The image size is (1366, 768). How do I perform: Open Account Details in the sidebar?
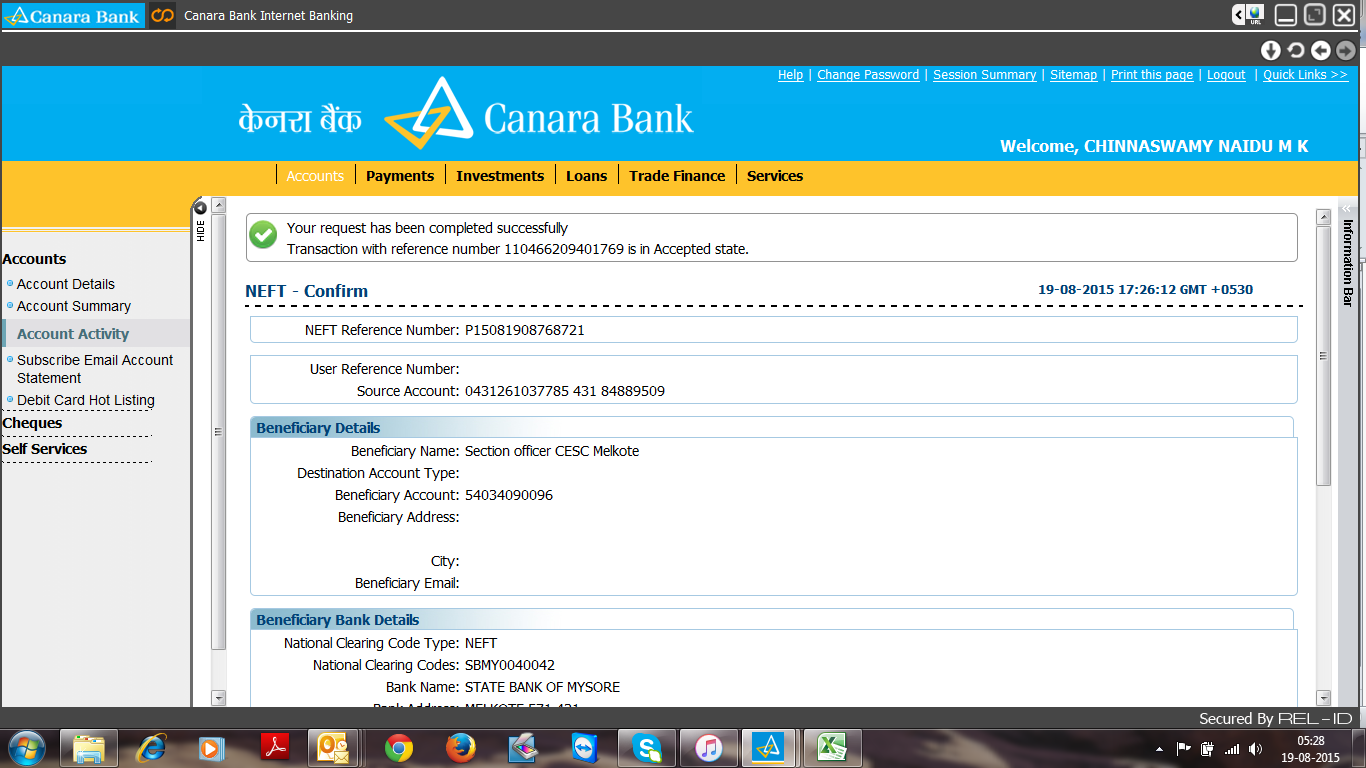[x=66, y=284]
